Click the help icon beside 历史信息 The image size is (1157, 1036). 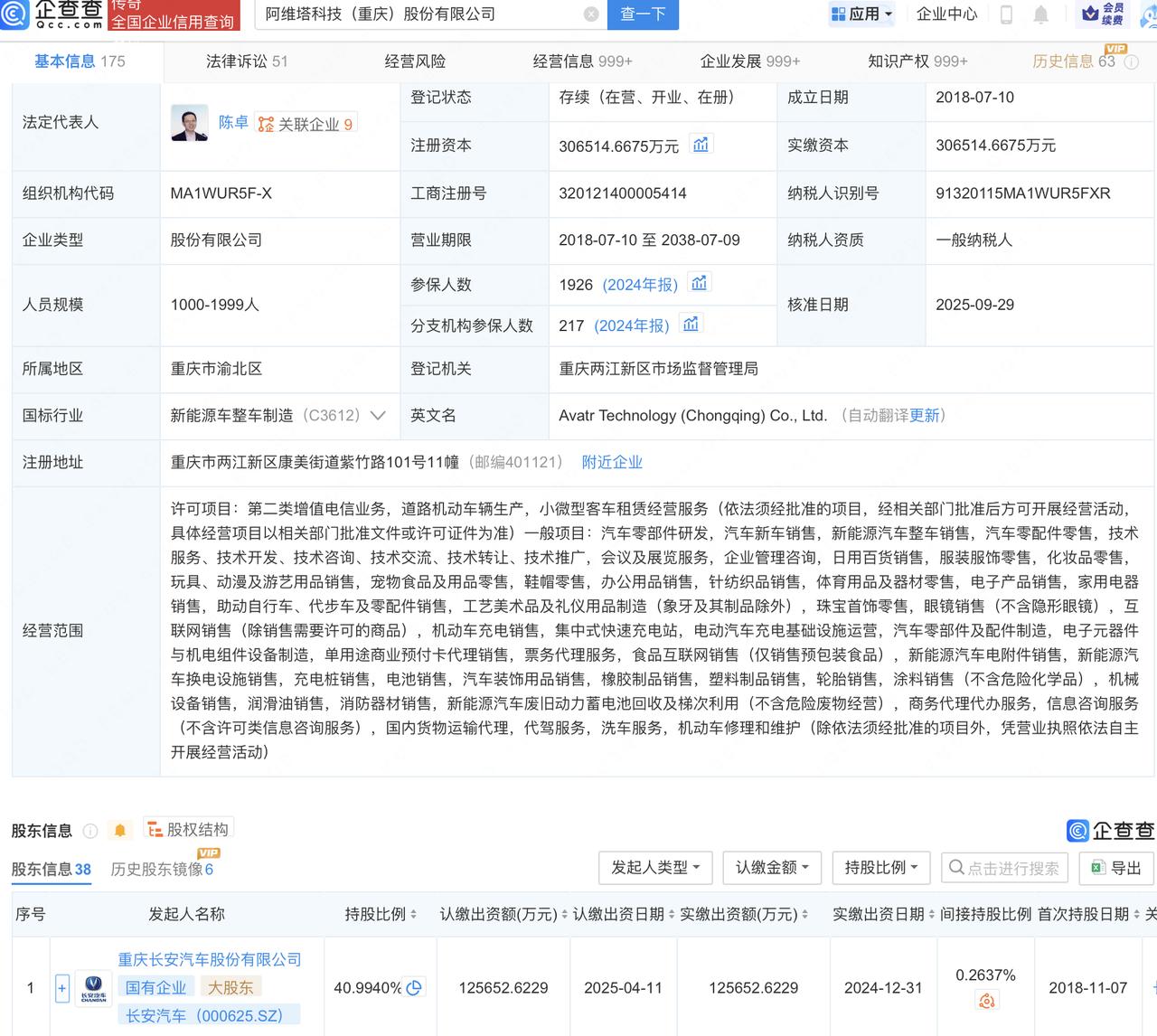pos(1130,61)
